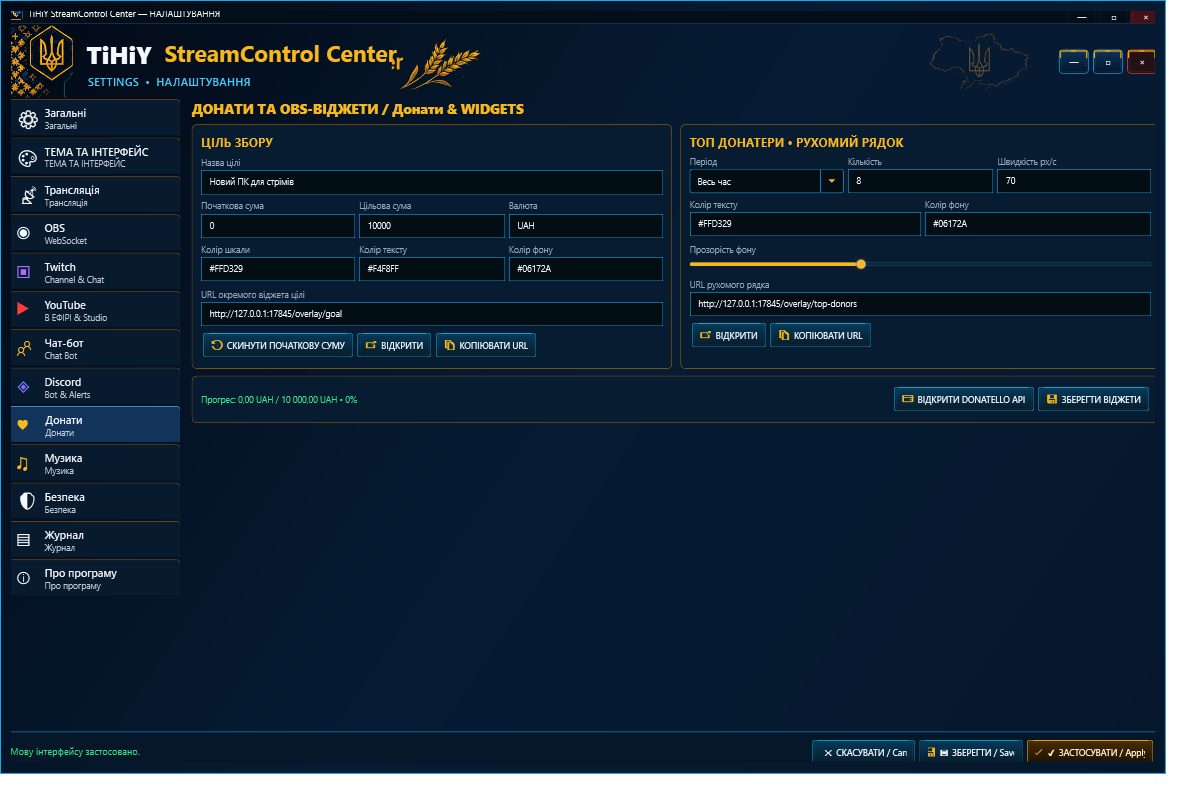Open the Загальні settings gear icon
The image size is (1180, 788).
[28, 120]
